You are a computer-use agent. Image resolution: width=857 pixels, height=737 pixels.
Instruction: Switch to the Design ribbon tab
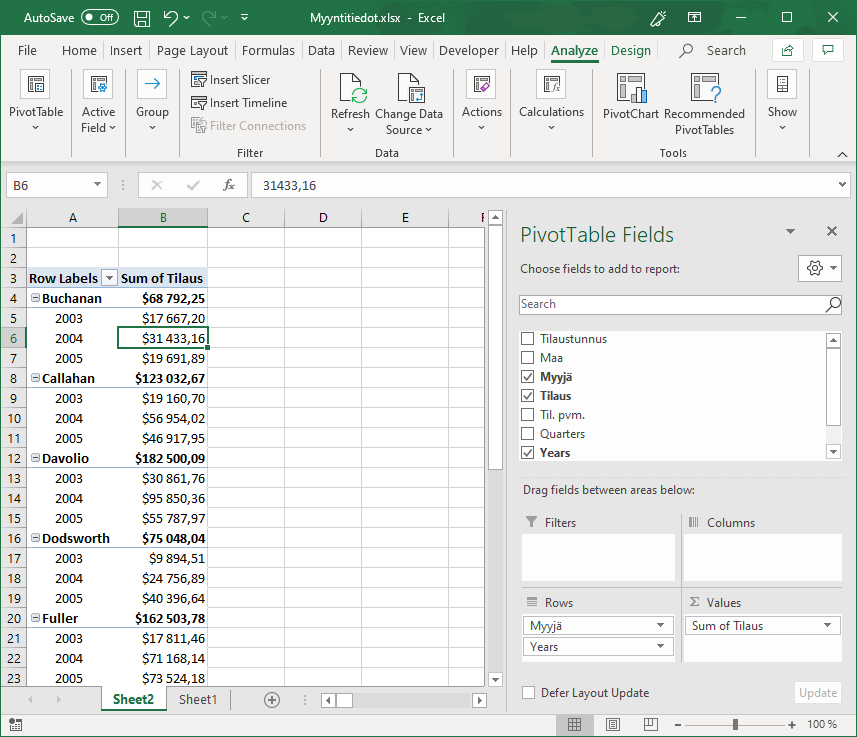(x=630, y=51)
